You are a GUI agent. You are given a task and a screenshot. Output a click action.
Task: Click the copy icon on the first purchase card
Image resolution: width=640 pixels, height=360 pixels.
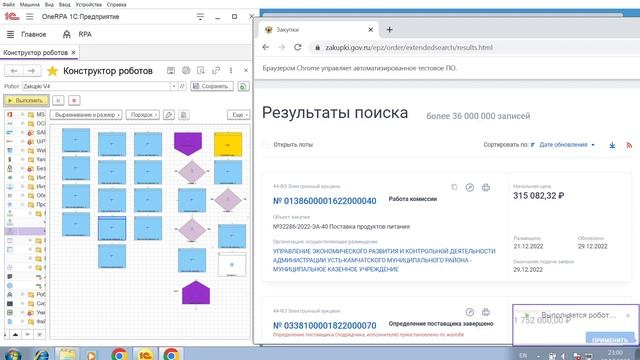pyautogui.click(x=454, y=187)
